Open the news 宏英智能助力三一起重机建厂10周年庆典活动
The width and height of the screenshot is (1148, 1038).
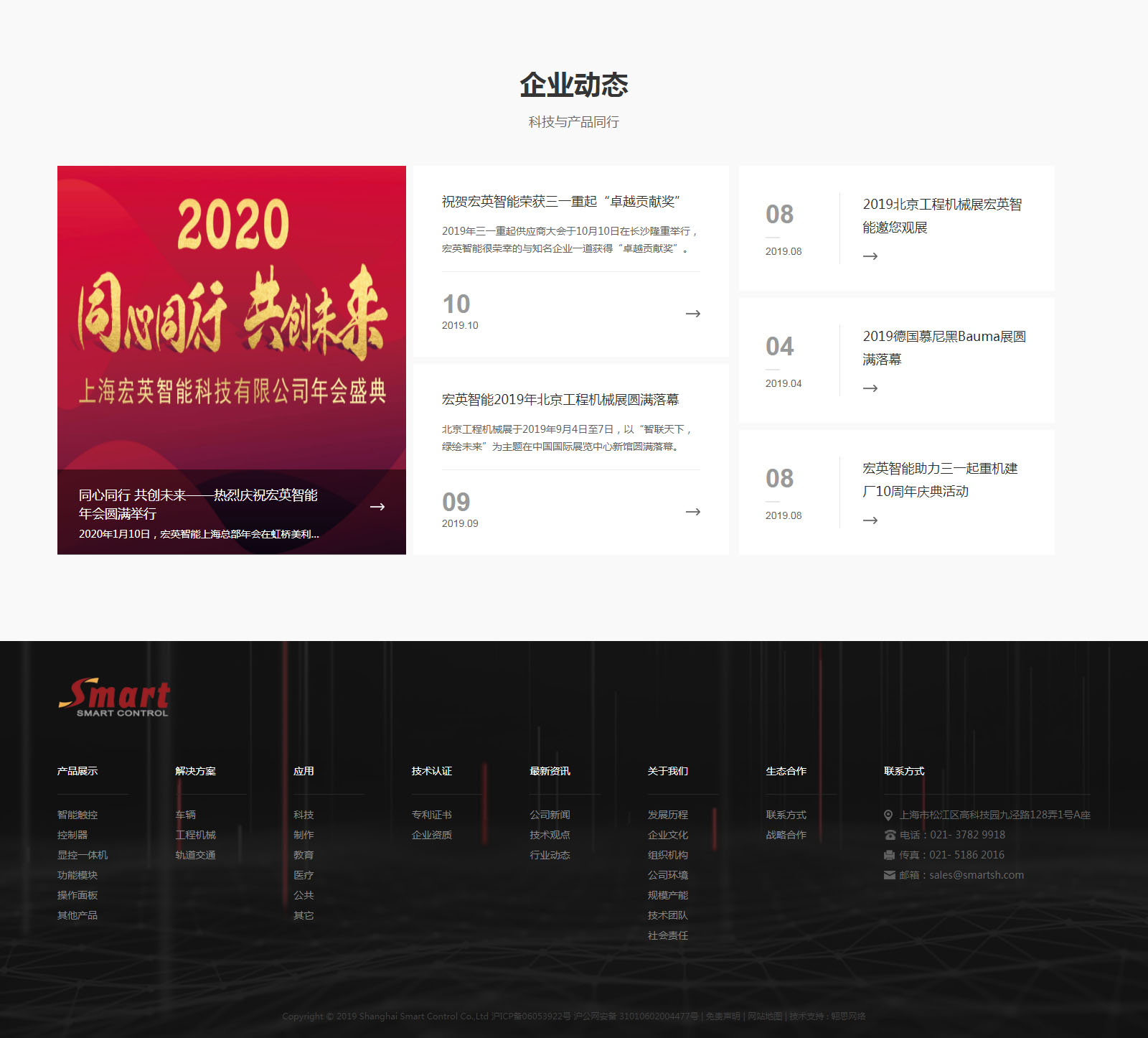click(940, 480)
